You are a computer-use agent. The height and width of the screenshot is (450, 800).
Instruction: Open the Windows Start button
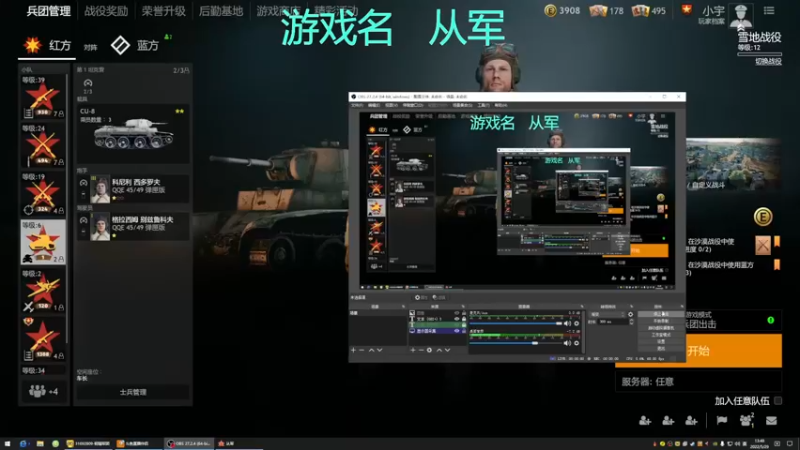[7, 444]
